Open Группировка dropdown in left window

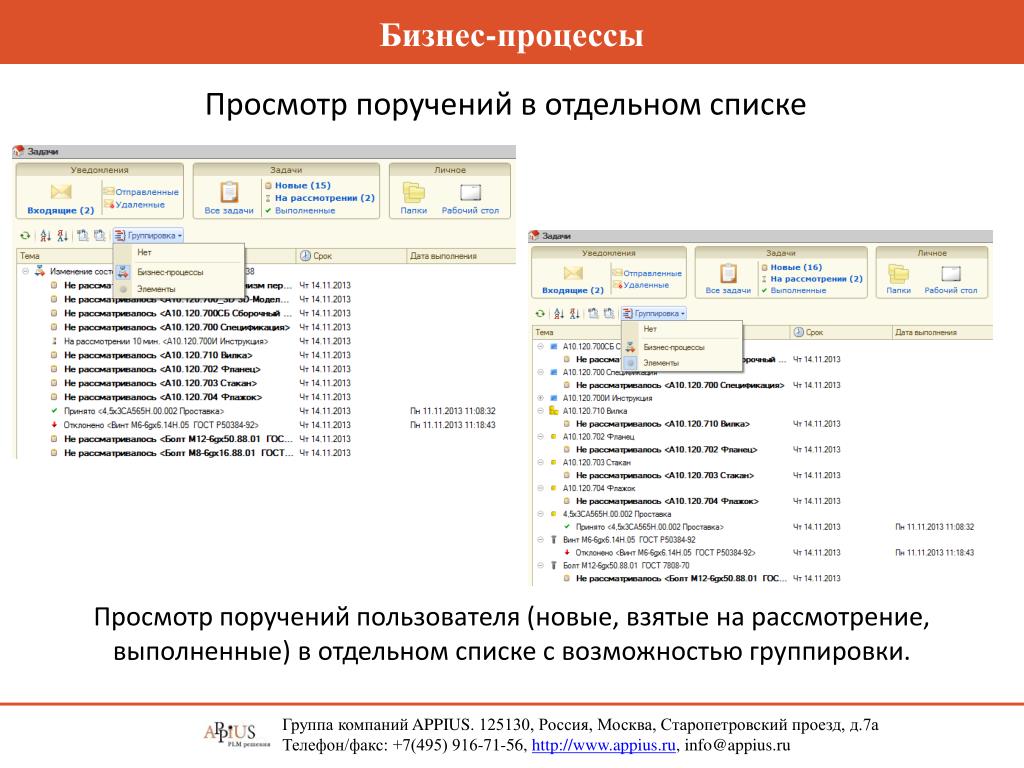tap(148, 236)
